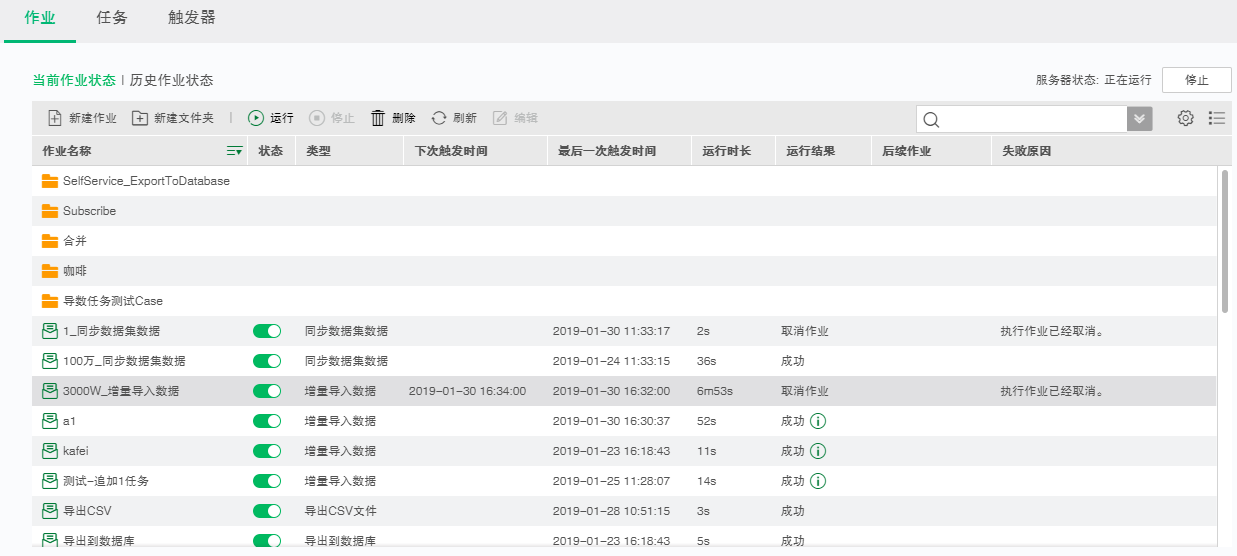
Task: Open the 咖啡 folder
Action: (x=75, y=271)
